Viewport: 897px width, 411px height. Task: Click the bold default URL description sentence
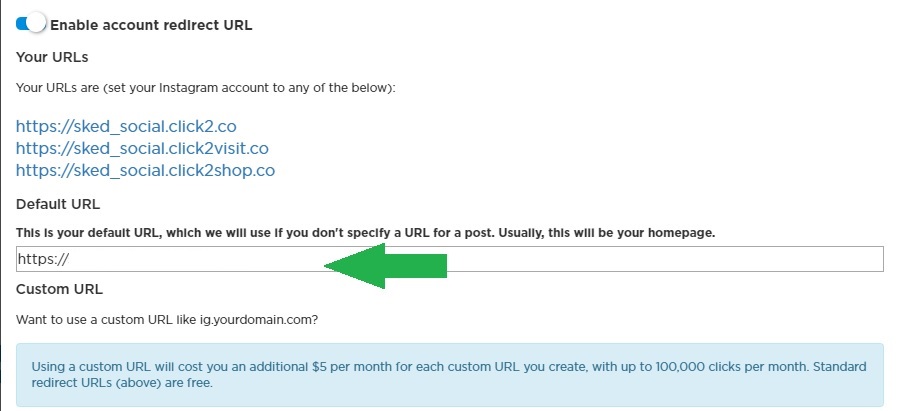pos(366,233)
